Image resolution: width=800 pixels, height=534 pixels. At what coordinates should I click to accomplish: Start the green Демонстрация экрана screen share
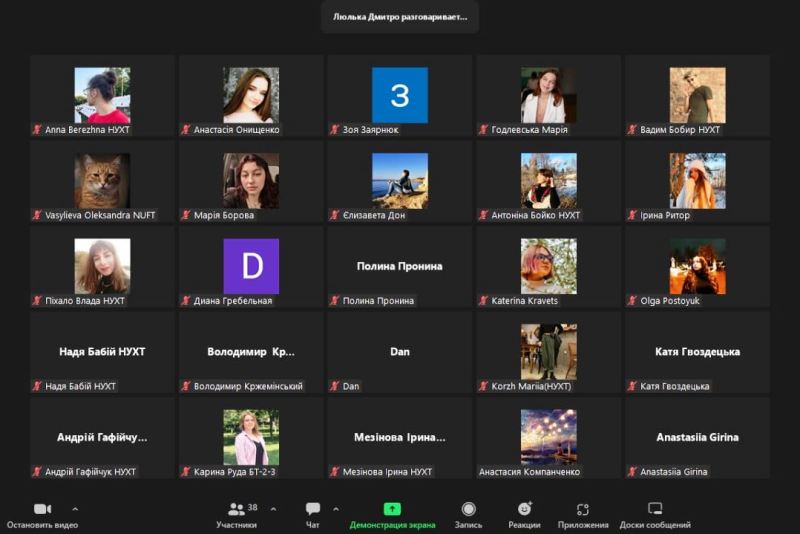(392, 509)
